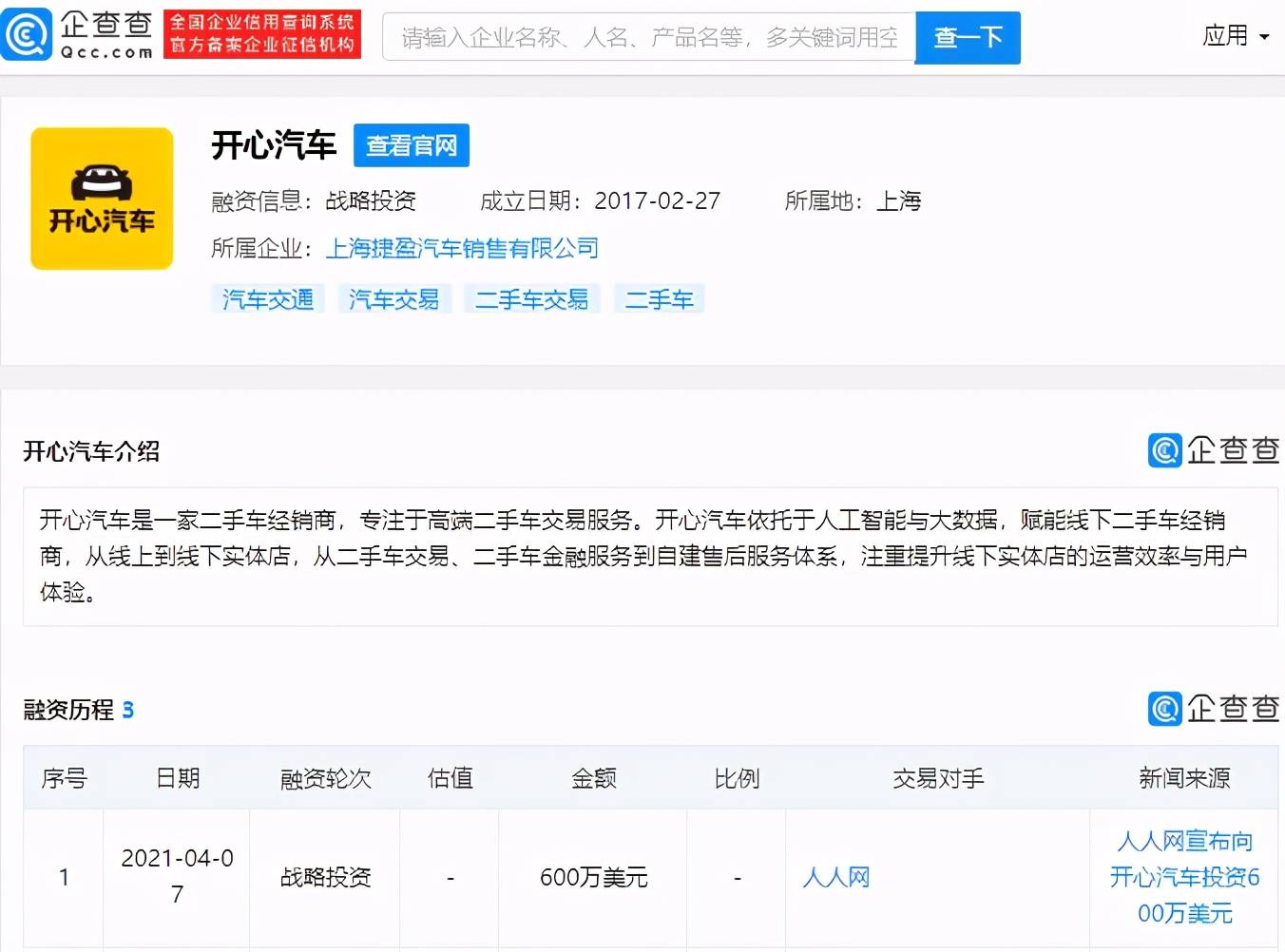The height and width of the screenshot is (952, 1285).
Task: Click the 融资轮次 column header
Action: click(x=325, y=779)
